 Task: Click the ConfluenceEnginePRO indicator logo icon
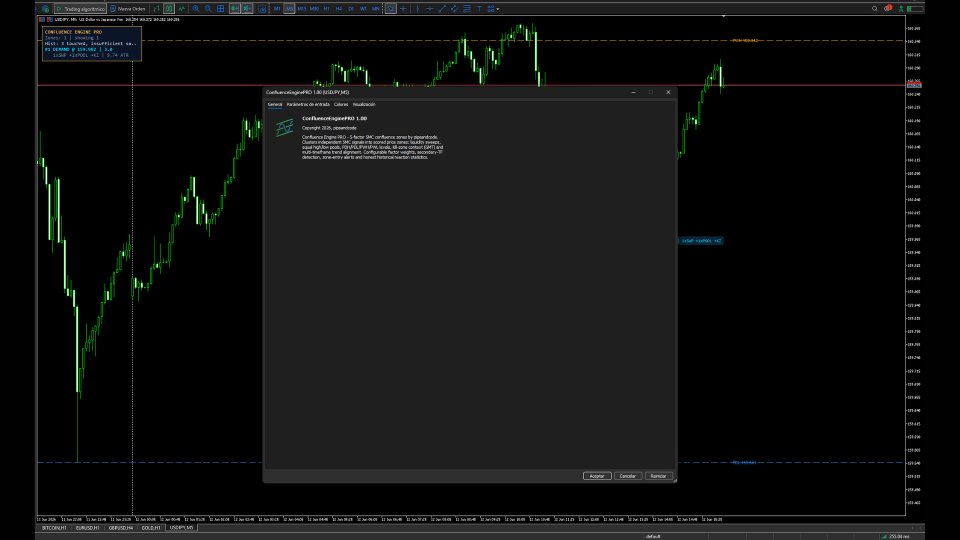click(x=284, y=127)
